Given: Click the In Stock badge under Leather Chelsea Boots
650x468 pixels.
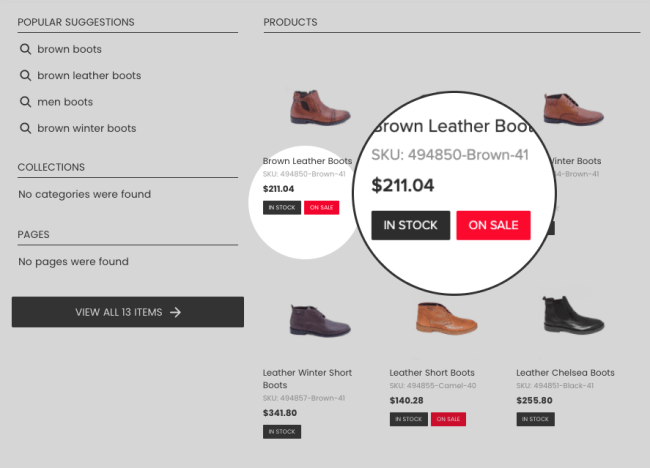Looking at the screenshot, I should coord(535,419).
